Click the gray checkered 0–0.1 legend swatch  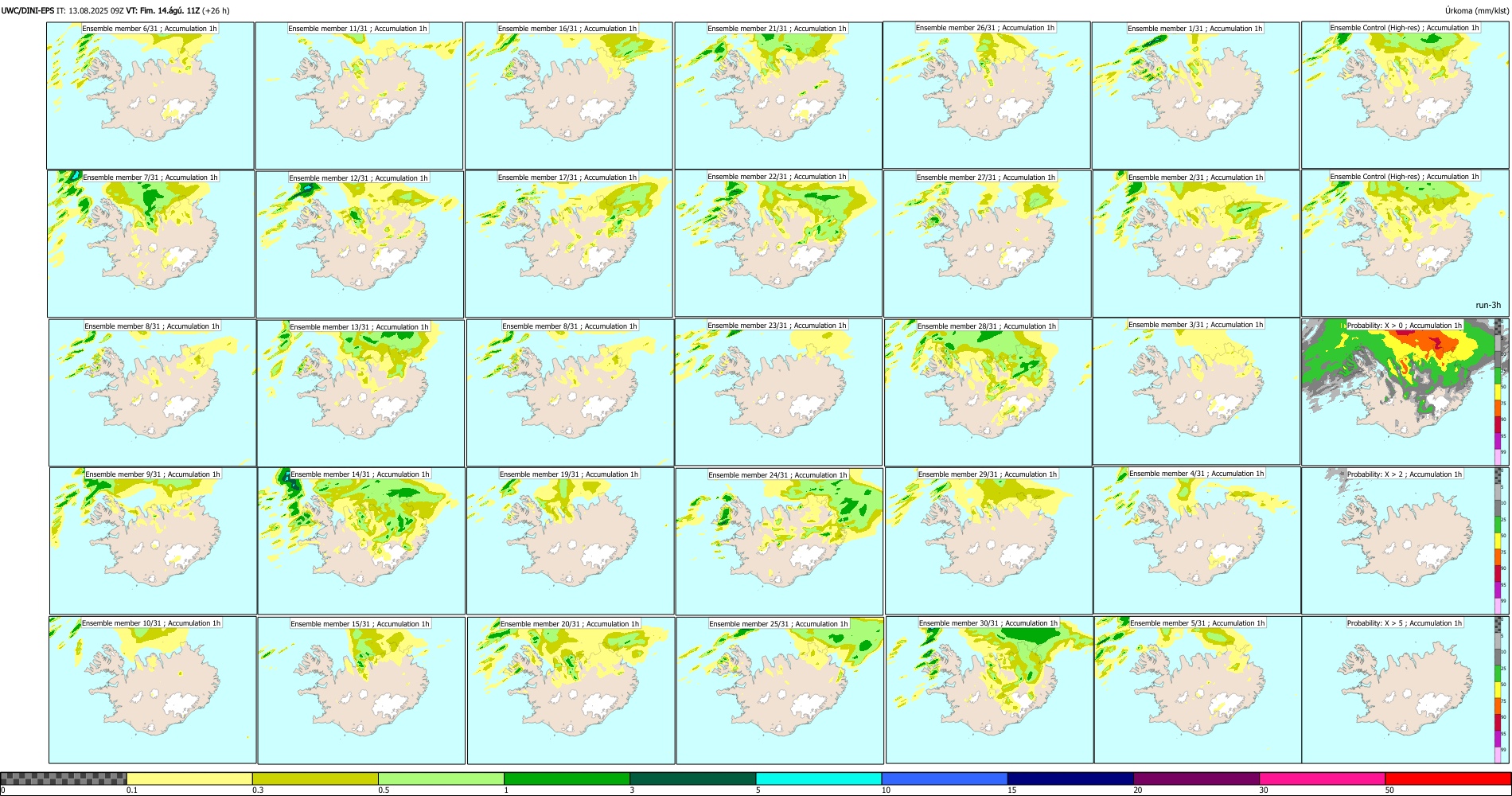[64, 778]
